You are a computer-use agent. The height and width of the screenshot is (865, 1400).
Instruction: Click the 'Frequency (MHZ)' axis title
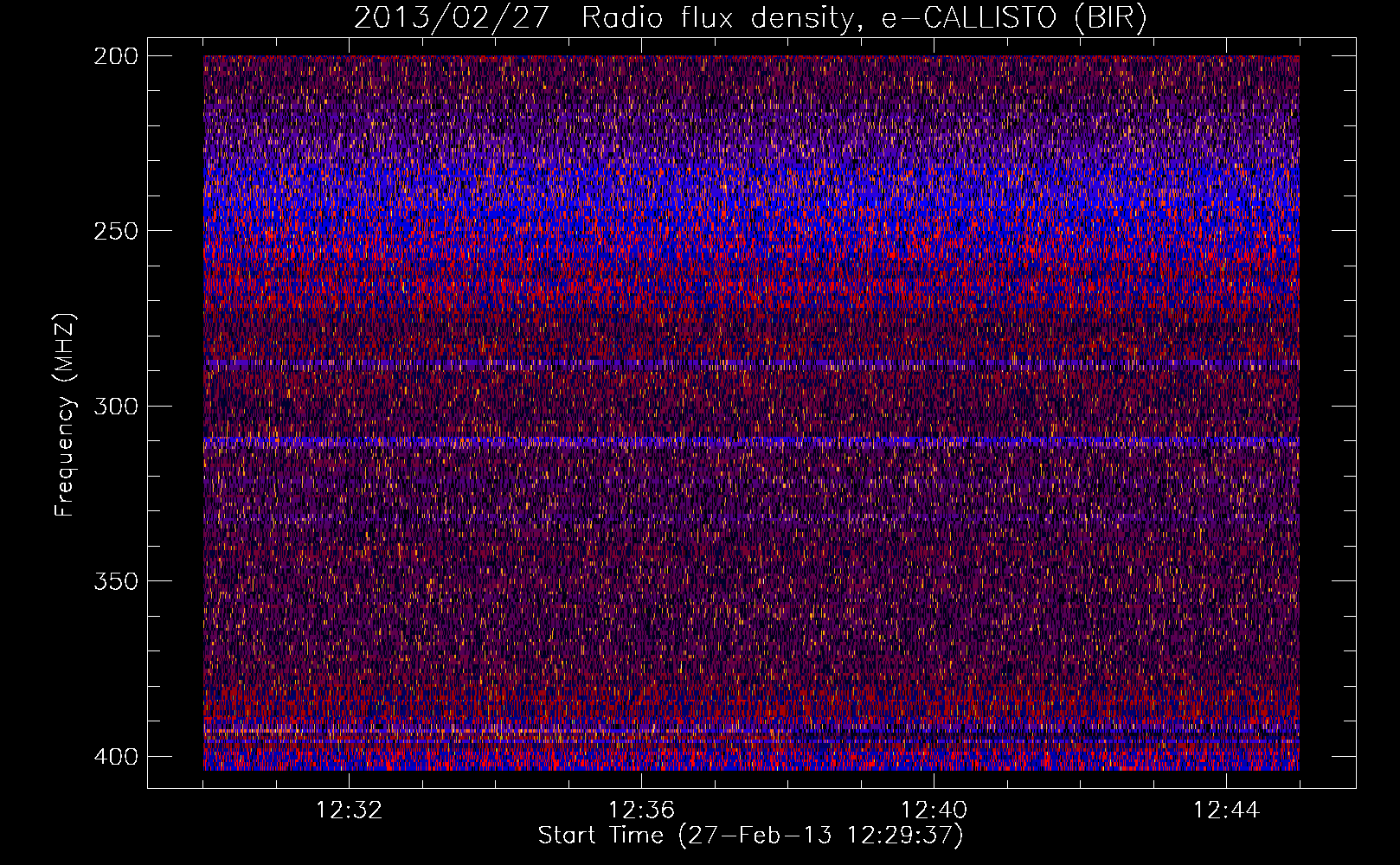[x=65, y=414]
